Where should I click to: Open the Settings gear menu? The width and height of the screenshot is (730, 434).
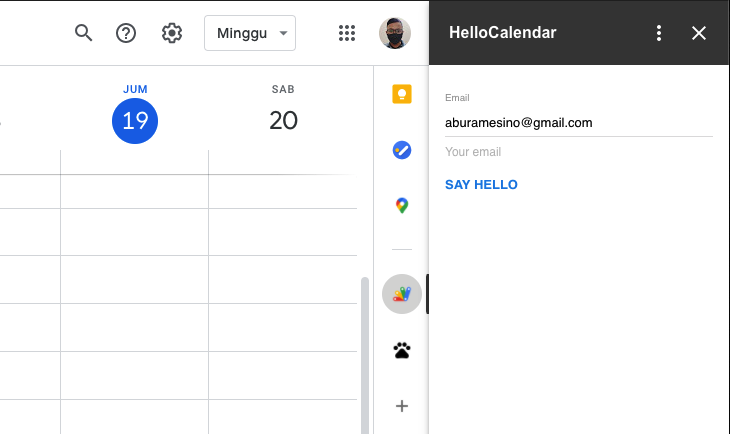click(x=172, y=33)
